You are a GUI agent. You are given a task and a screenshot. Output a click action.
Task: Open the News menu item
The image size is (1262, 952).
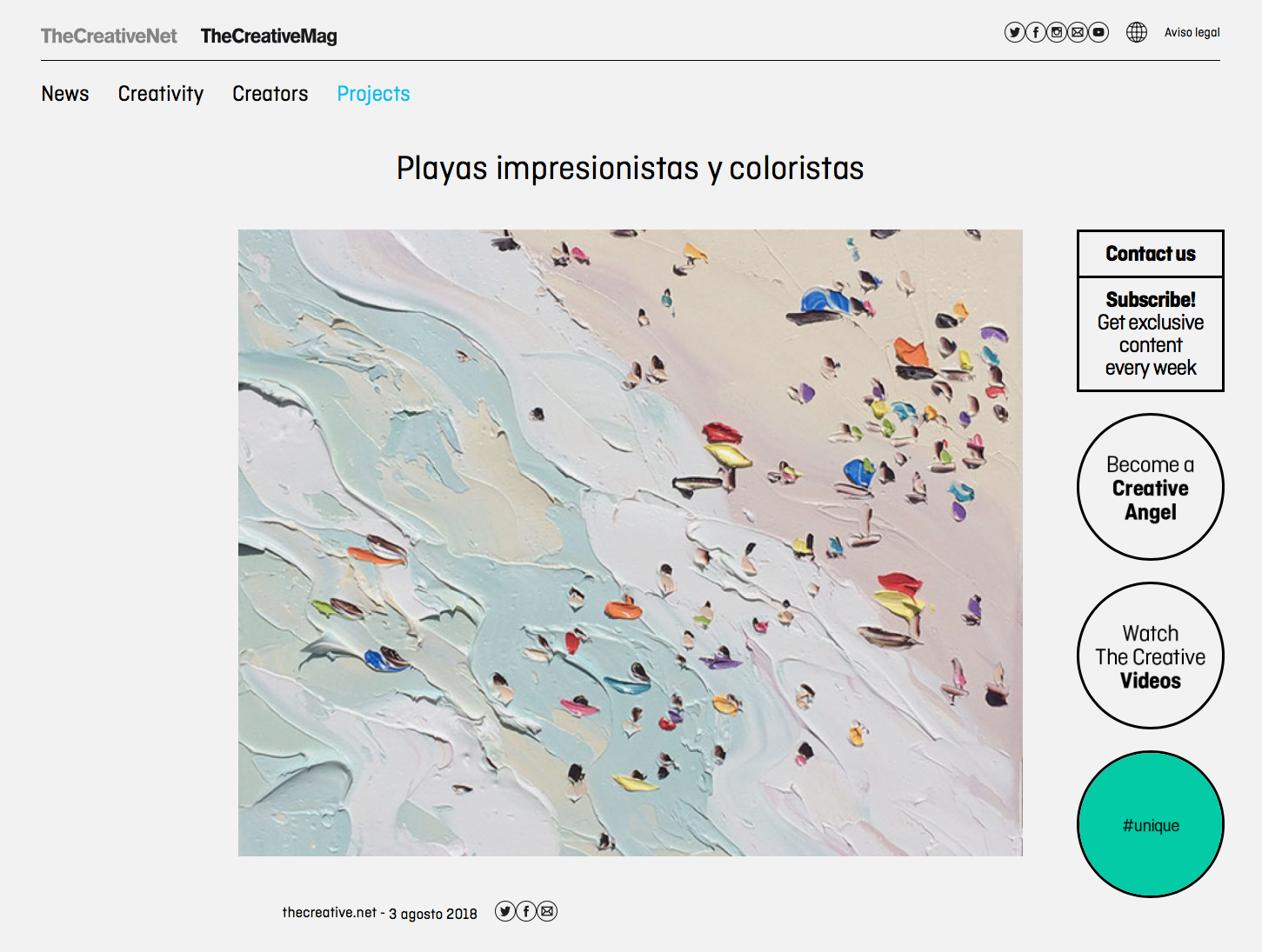[65, 94]
